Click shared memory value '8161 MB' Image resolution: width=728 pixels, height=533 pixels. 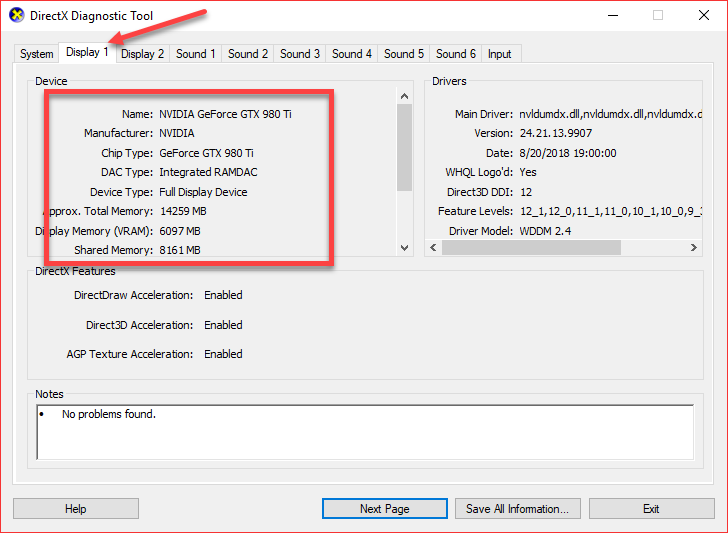(x=180, y=250)
